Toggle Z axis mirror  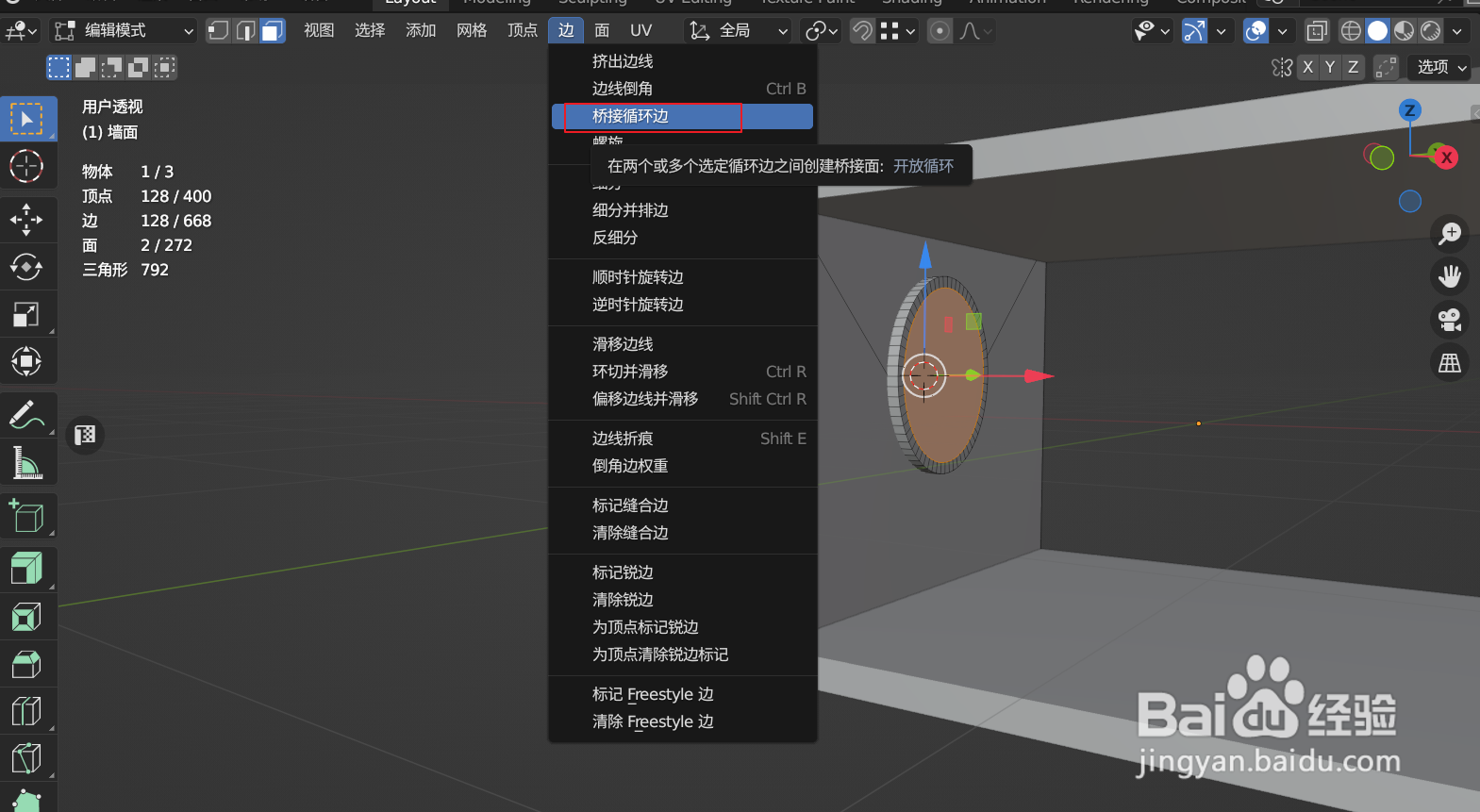(x=1353, y=67)
